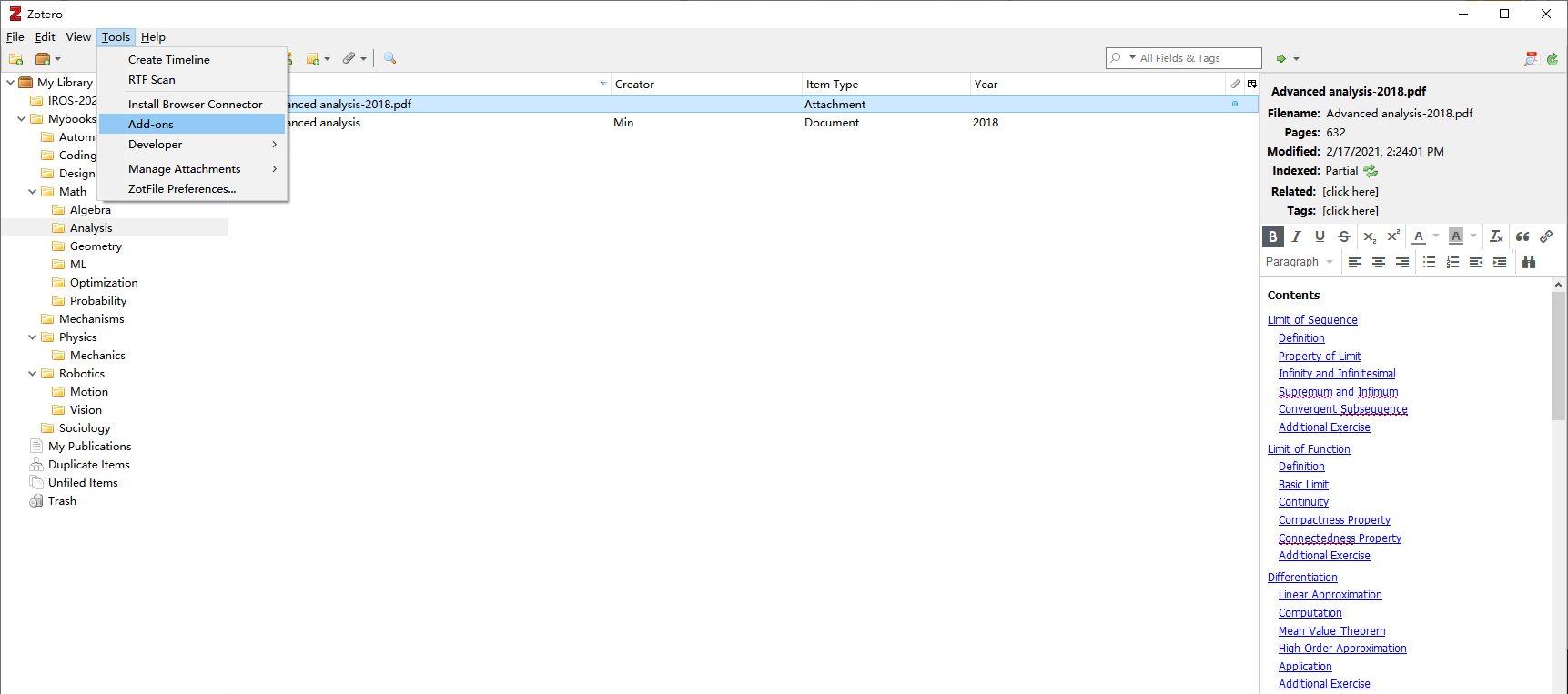Click the Locate green arrow icon

(1281, 59)
